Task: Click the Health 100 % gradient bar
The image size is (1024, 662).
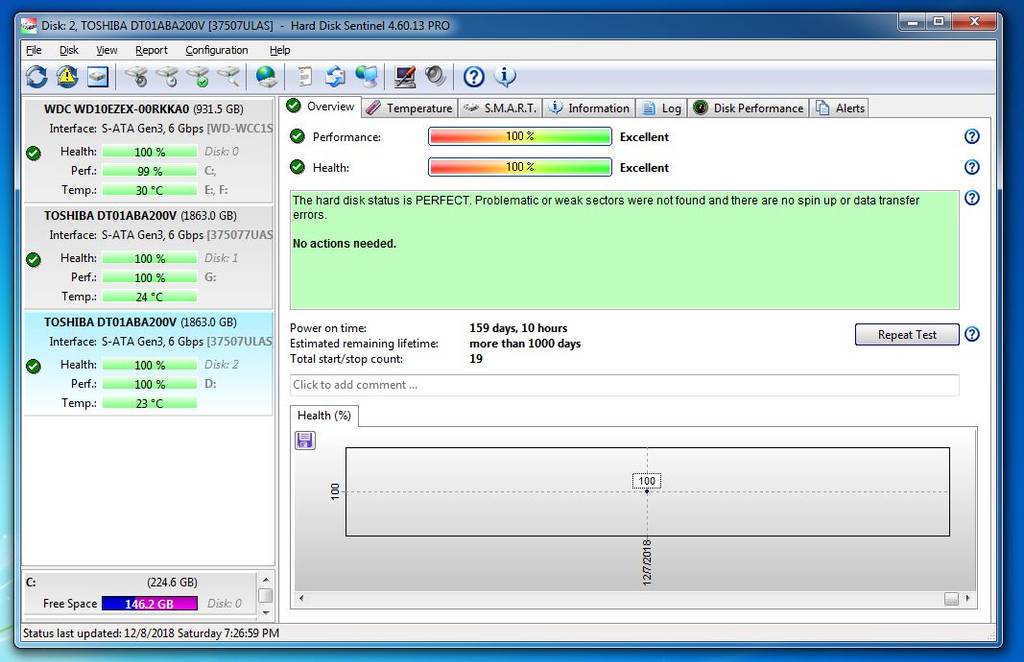Action: [x=520, y=167]
